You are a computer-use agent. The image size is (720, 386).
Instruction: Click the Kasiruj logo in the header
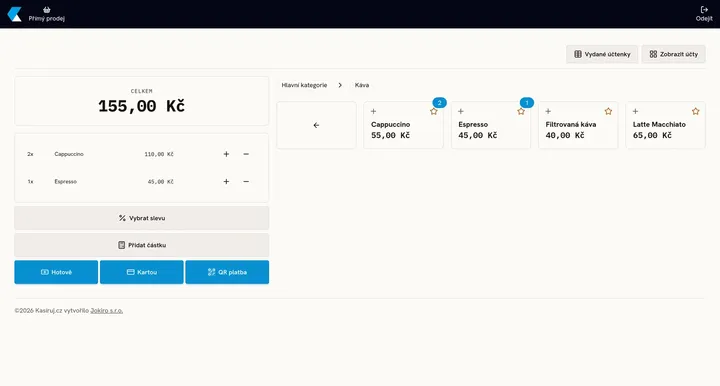[x=14, y=14]
